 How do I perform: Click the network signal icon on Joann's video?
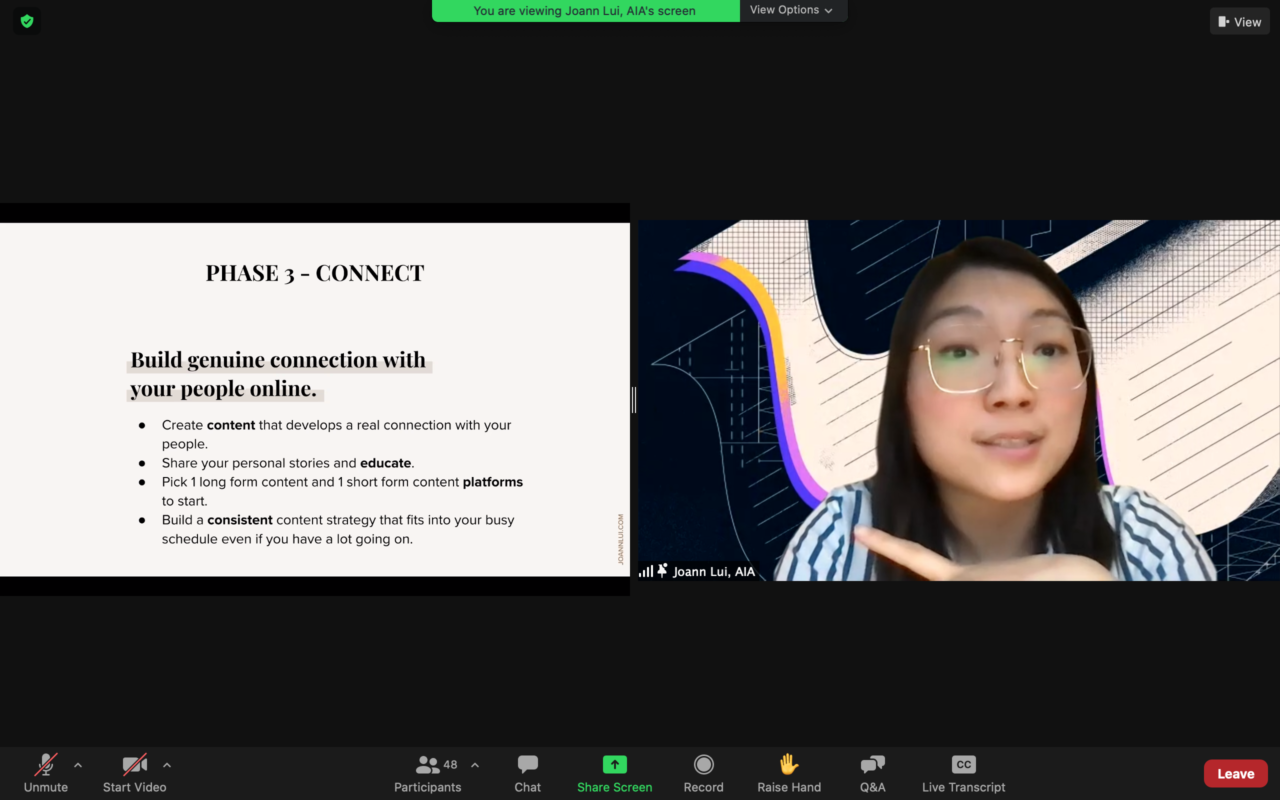pos(644,570)
